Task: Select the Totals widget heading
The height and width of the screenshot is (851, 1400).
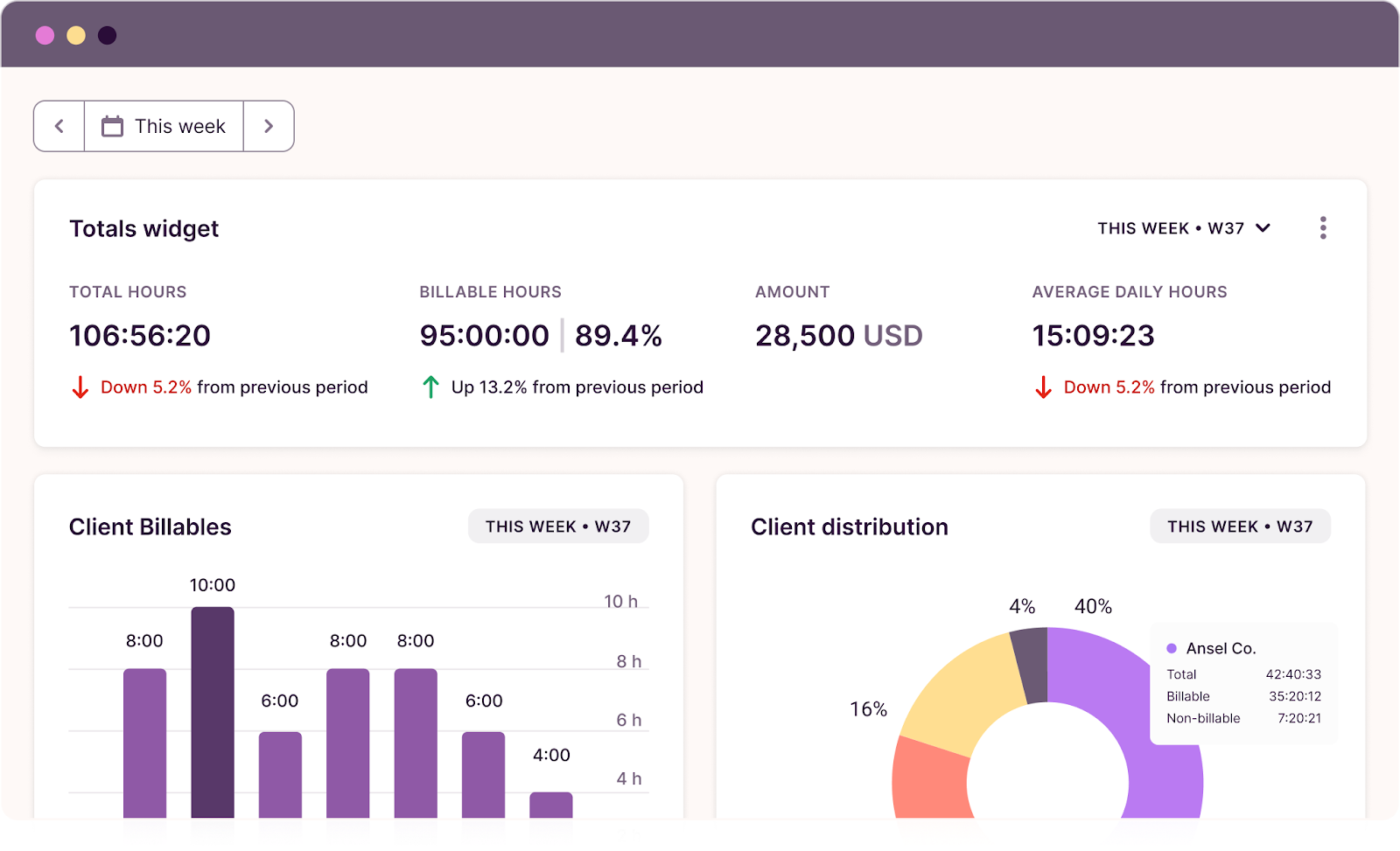Action: click(x=143, y=228)
